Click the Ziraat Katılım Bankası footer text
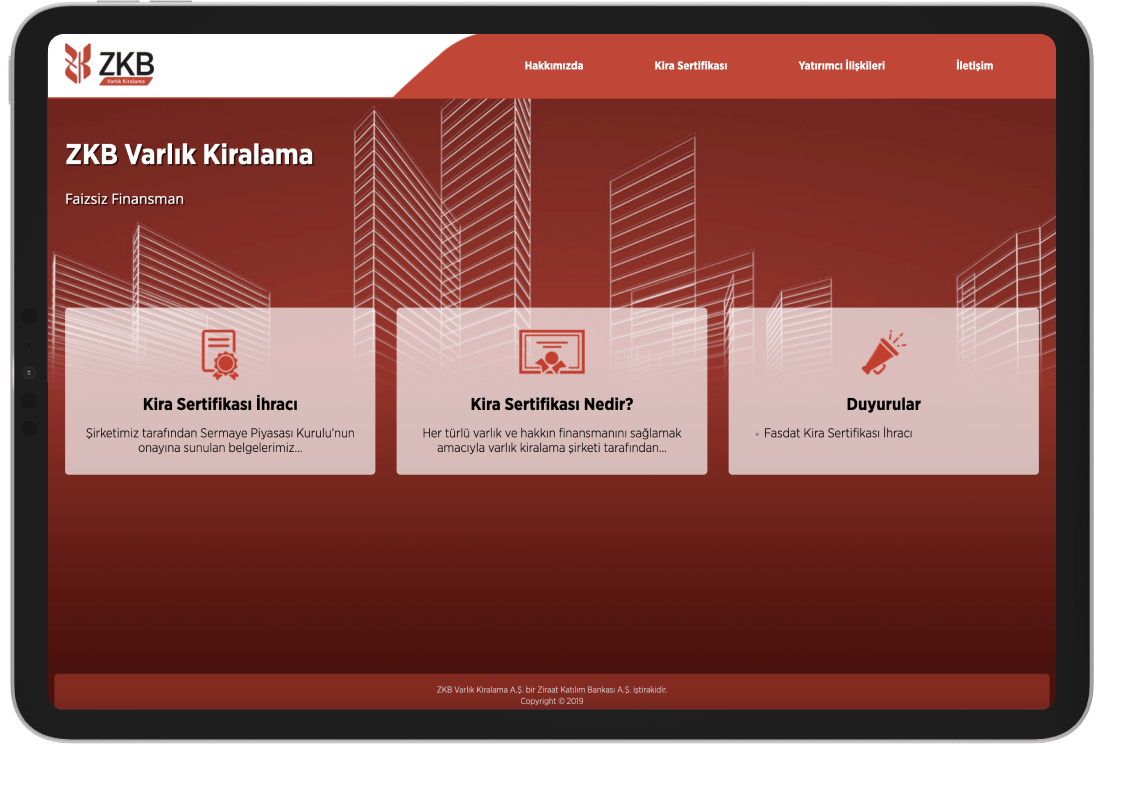The image size is (1142, 786). 551,690
